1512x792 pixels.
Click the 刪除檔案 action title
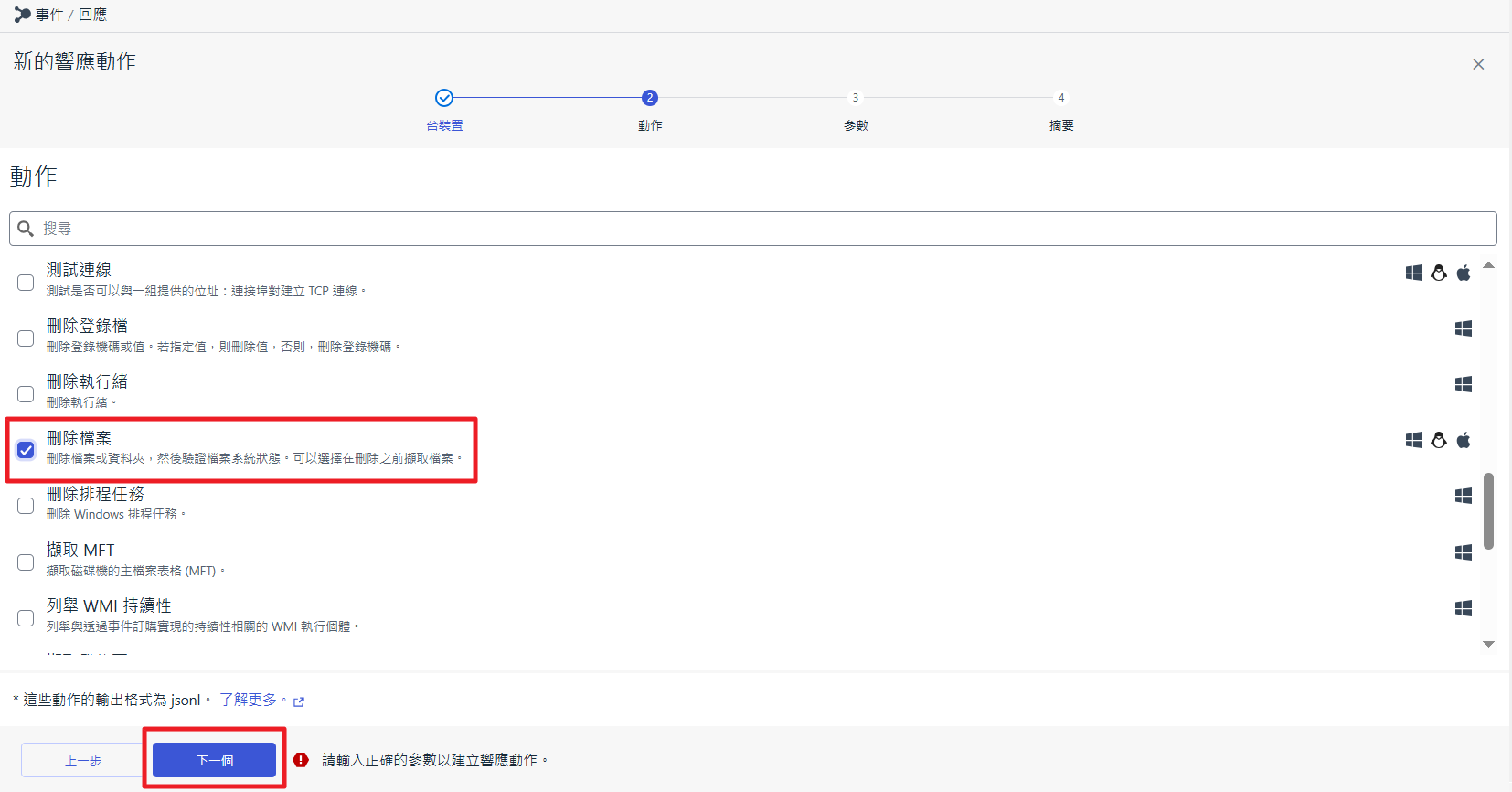point(79,438)
